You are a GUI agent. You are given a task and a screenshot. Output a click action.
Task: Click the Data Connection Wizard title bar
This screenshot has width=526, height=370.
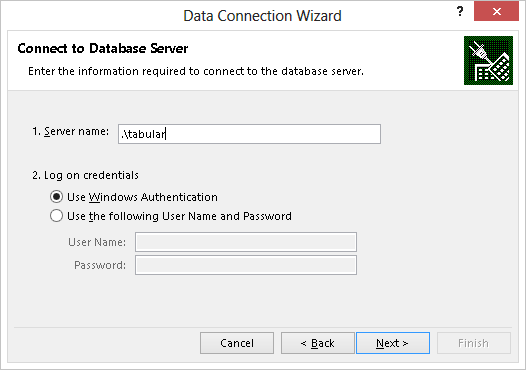point(262,16)
